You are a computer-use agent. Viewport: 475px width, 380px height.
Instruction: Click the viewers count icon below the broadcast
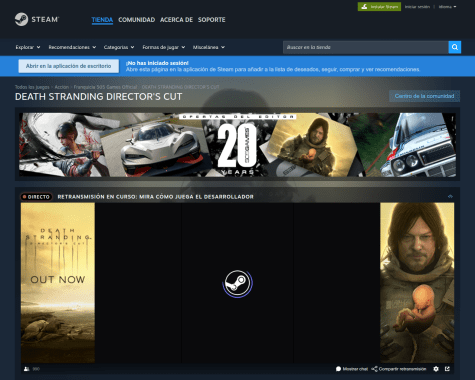click(27, 369)
